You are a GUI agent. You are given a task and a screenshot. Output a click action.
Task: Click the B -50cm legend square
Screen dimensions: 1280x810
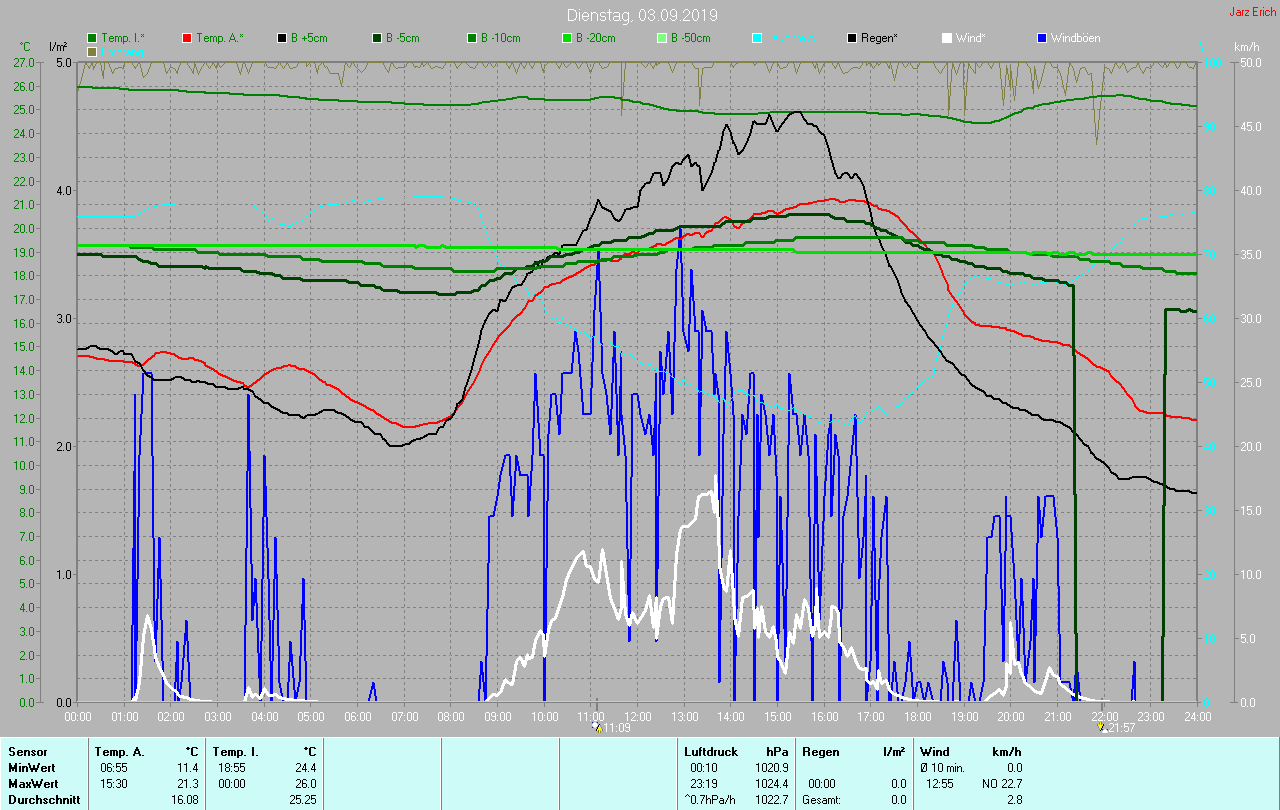[x=661, y=38]
